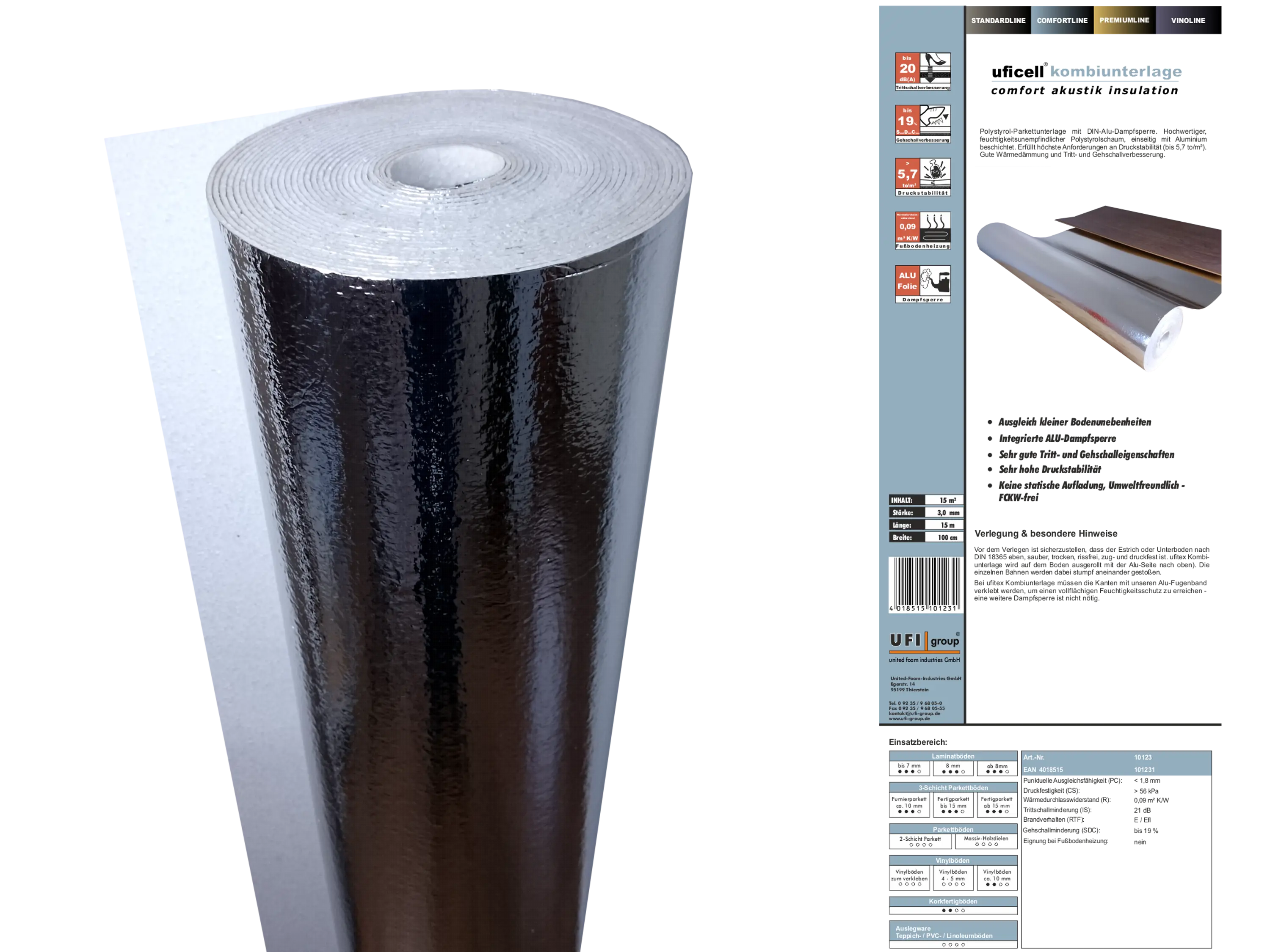Select the COMFORTLINE tab
The width and height of the screenshot is (1270, 952).
[1062, 21]
